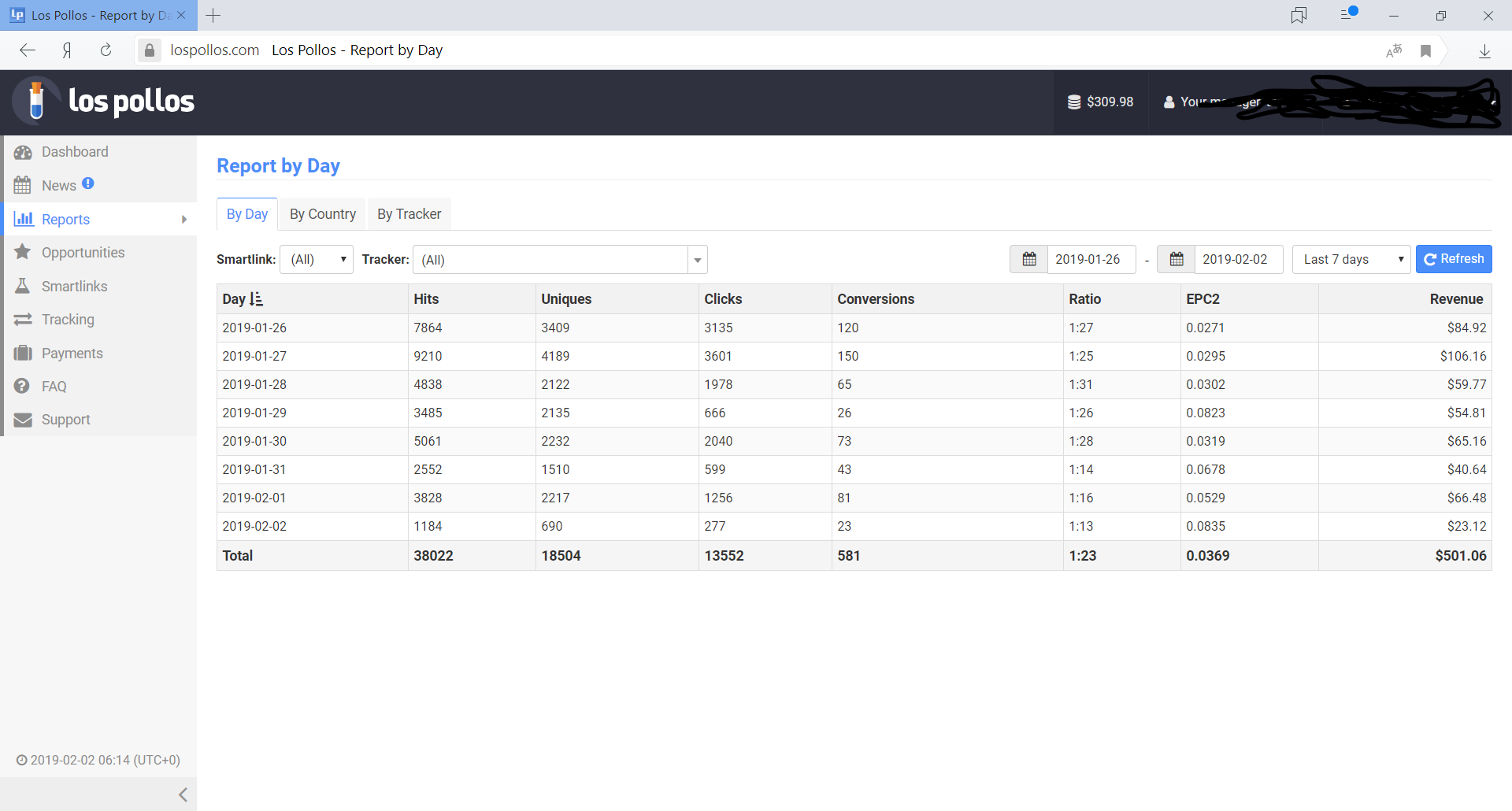Image resolution: width=1512 pixels, height=811 pixels.
Task: Click the FAQ question mark icon
Action: [23, 386]
